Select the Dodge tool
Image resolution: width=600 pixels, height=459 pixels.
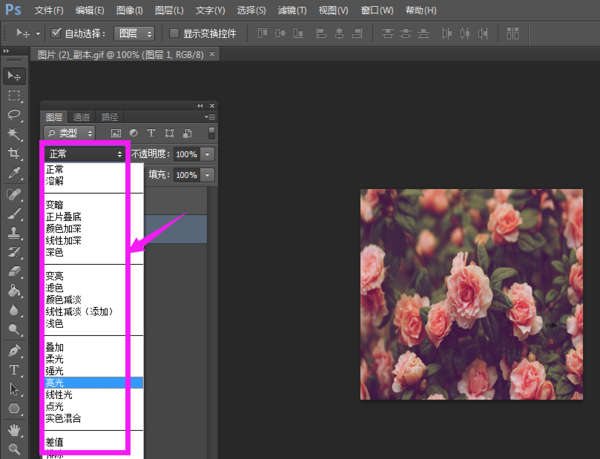pos(14,329)
